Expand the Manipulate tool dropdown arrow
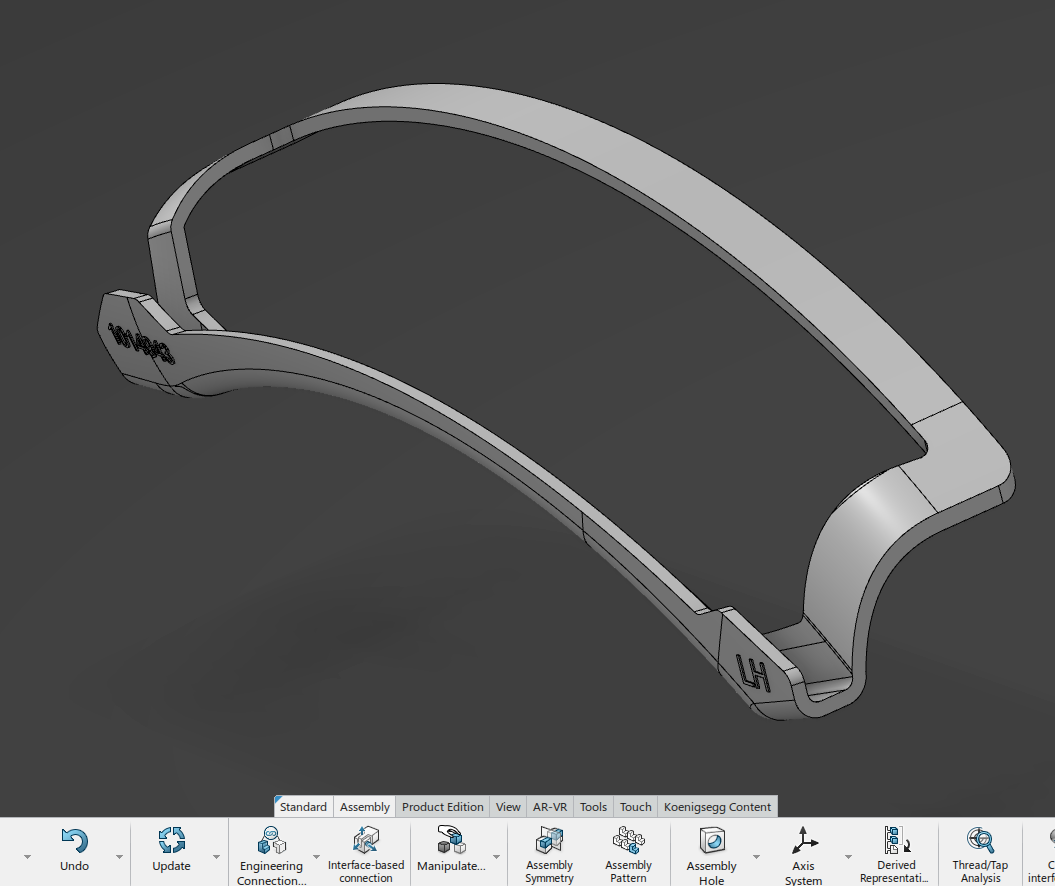This screenshot has height=886, width=1055. (496, 857)
